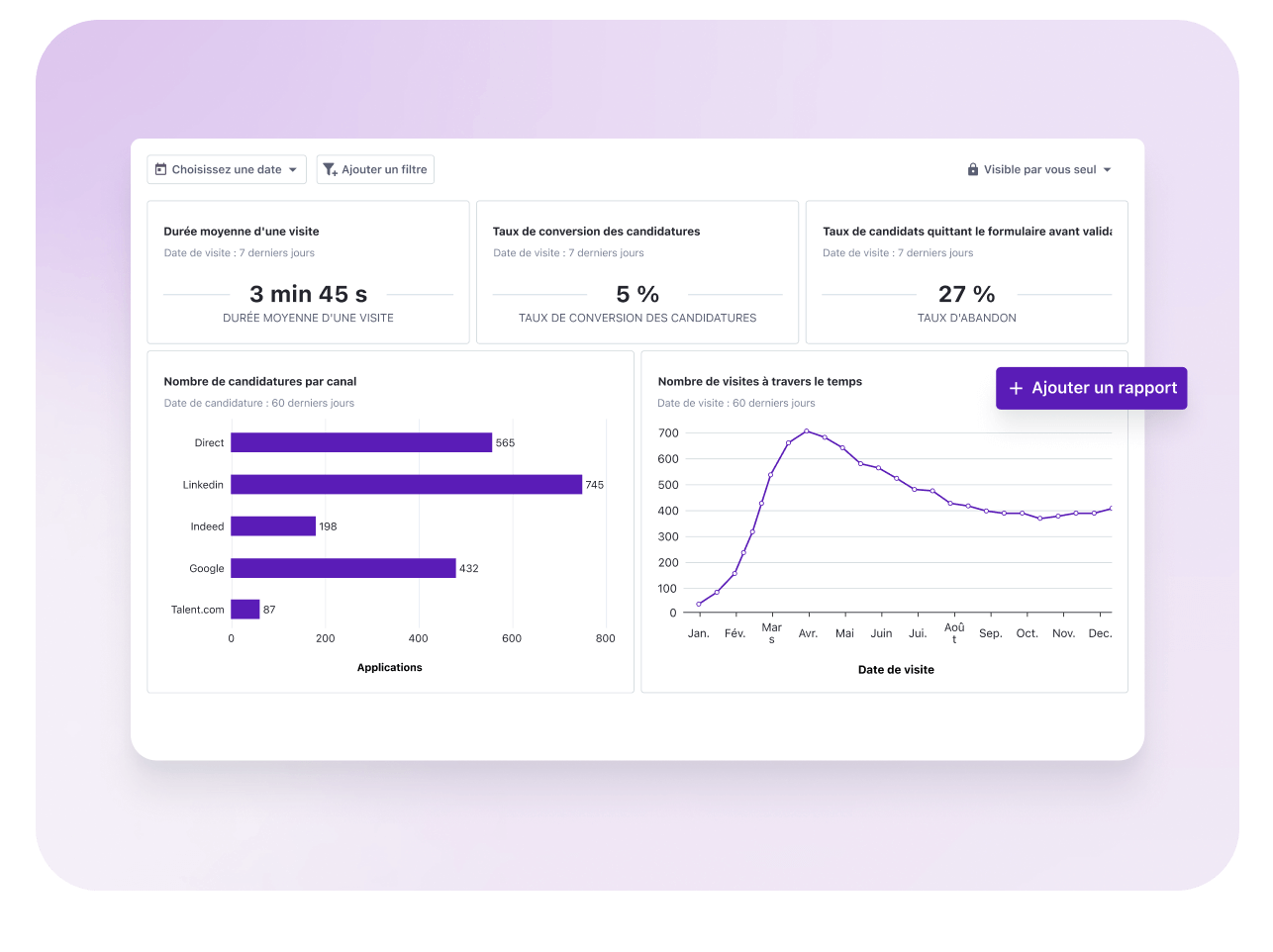This screenshot has height=952, width=1273.
Task: Click the caret arrow next to Visible par vous seul
Action: pyautogui.click(x=1107, y=170)
